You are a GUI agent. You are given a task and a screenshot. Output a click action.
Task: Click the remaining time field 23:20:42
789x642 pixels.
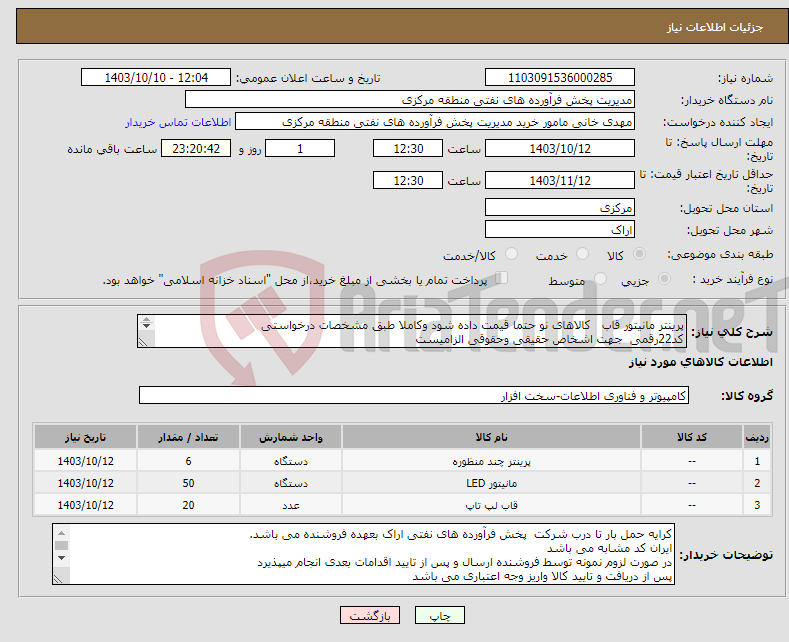coord(196,148)
